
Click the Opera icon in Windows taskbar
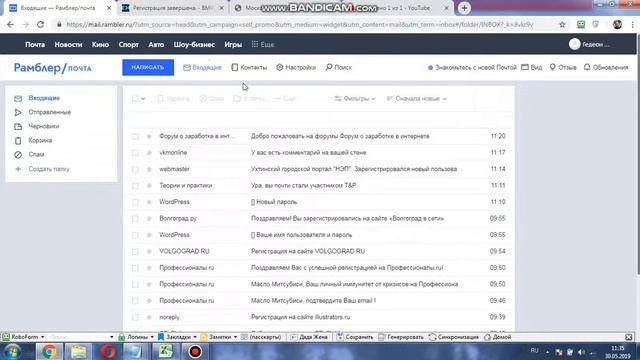coord(107,351)
